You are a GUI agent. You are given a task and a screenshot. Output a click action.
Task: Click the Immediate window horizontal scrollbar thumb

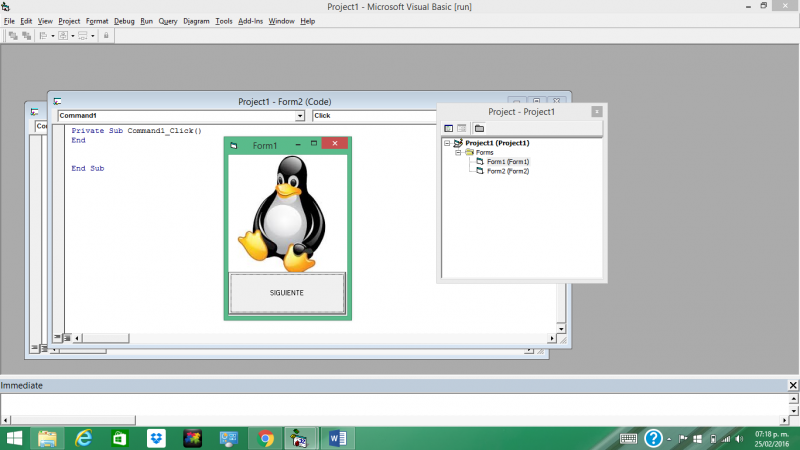(73, 420)
